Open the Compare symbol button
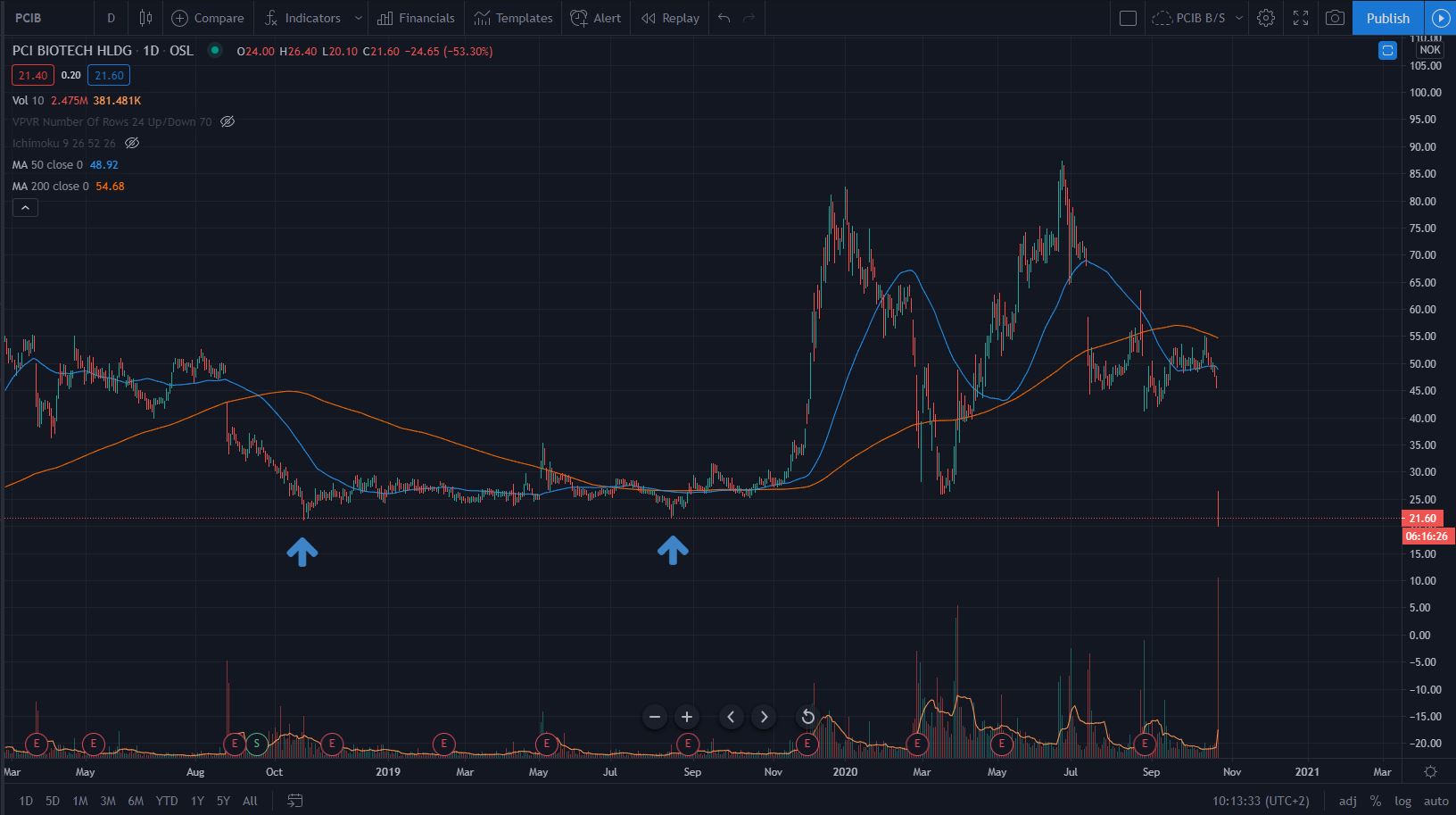 click(207, 18)
